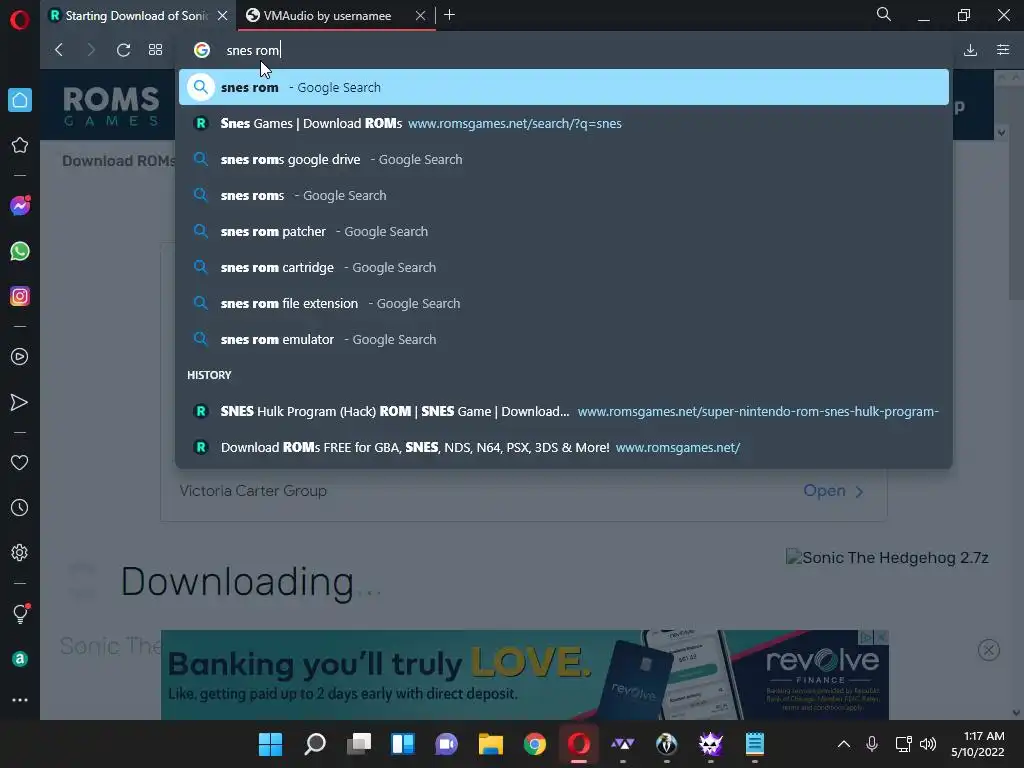Open File Explorer from taskbar
The height and width of the screenshot is (768, 1024).
click(x=490, y=744)
